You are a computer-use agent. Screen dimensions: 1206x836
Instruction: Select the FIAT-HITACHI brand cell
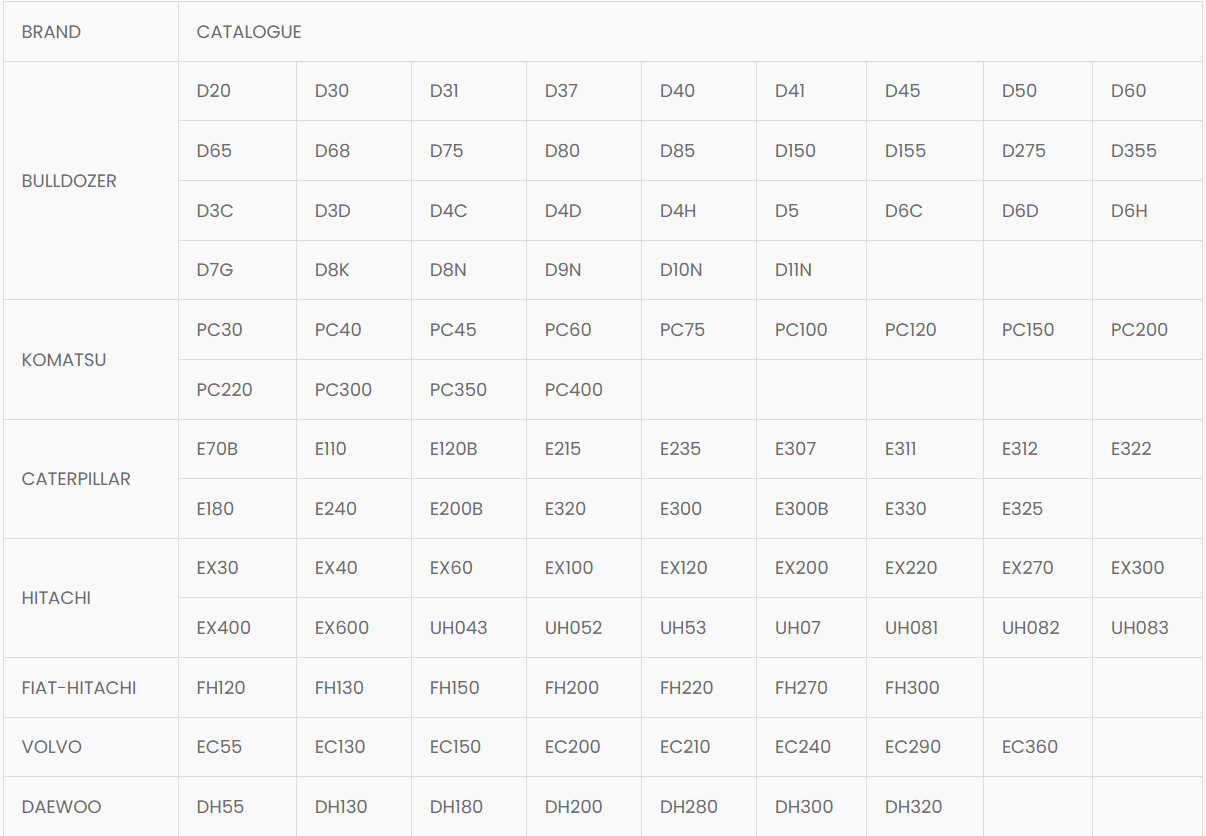91,688
